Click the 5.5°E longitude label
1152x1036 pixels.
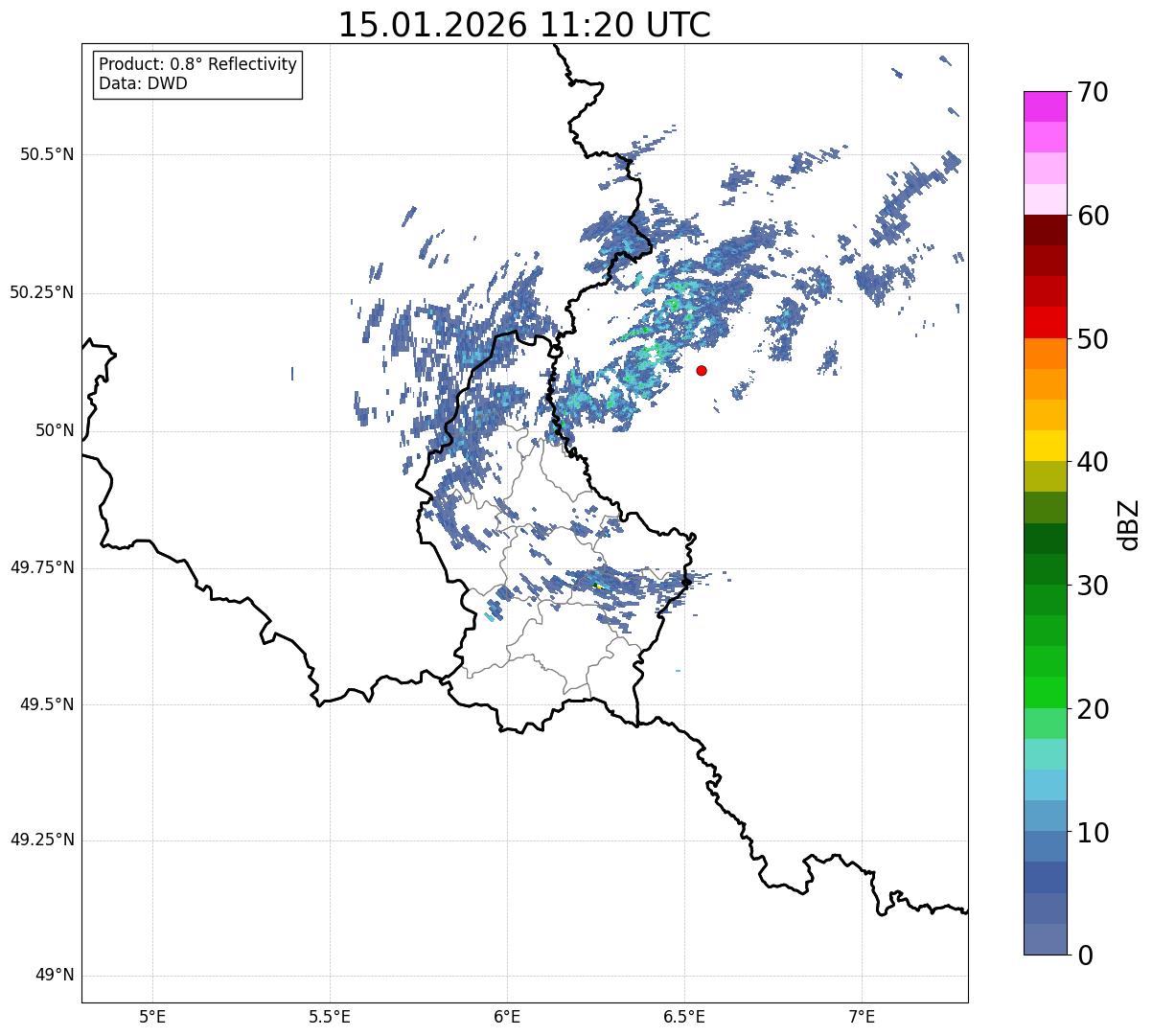pos(330,1016)
